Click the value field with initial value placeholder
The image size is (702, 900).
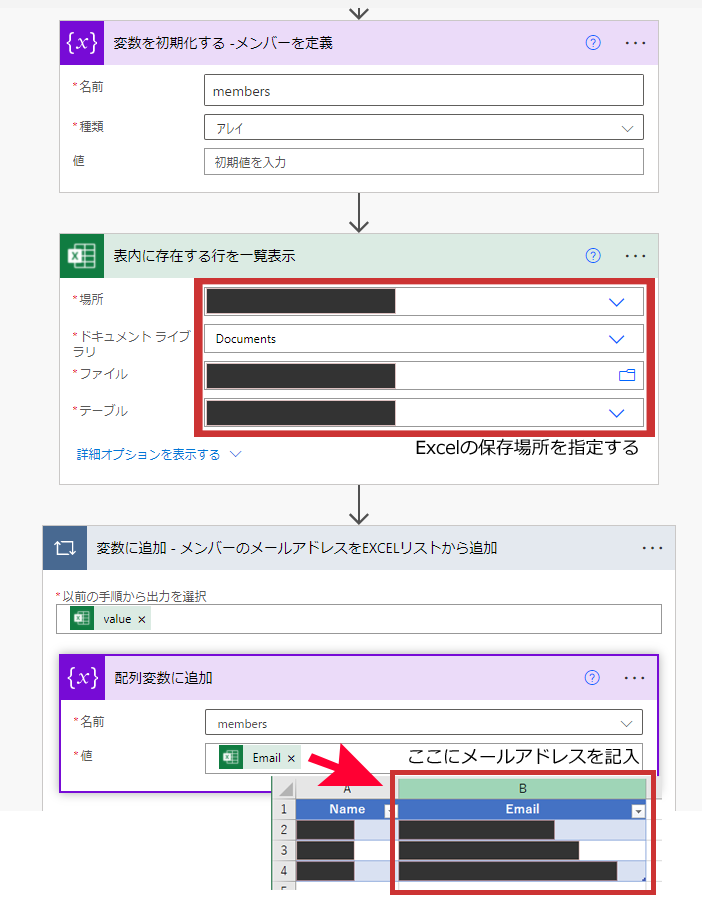pos(424,162)
